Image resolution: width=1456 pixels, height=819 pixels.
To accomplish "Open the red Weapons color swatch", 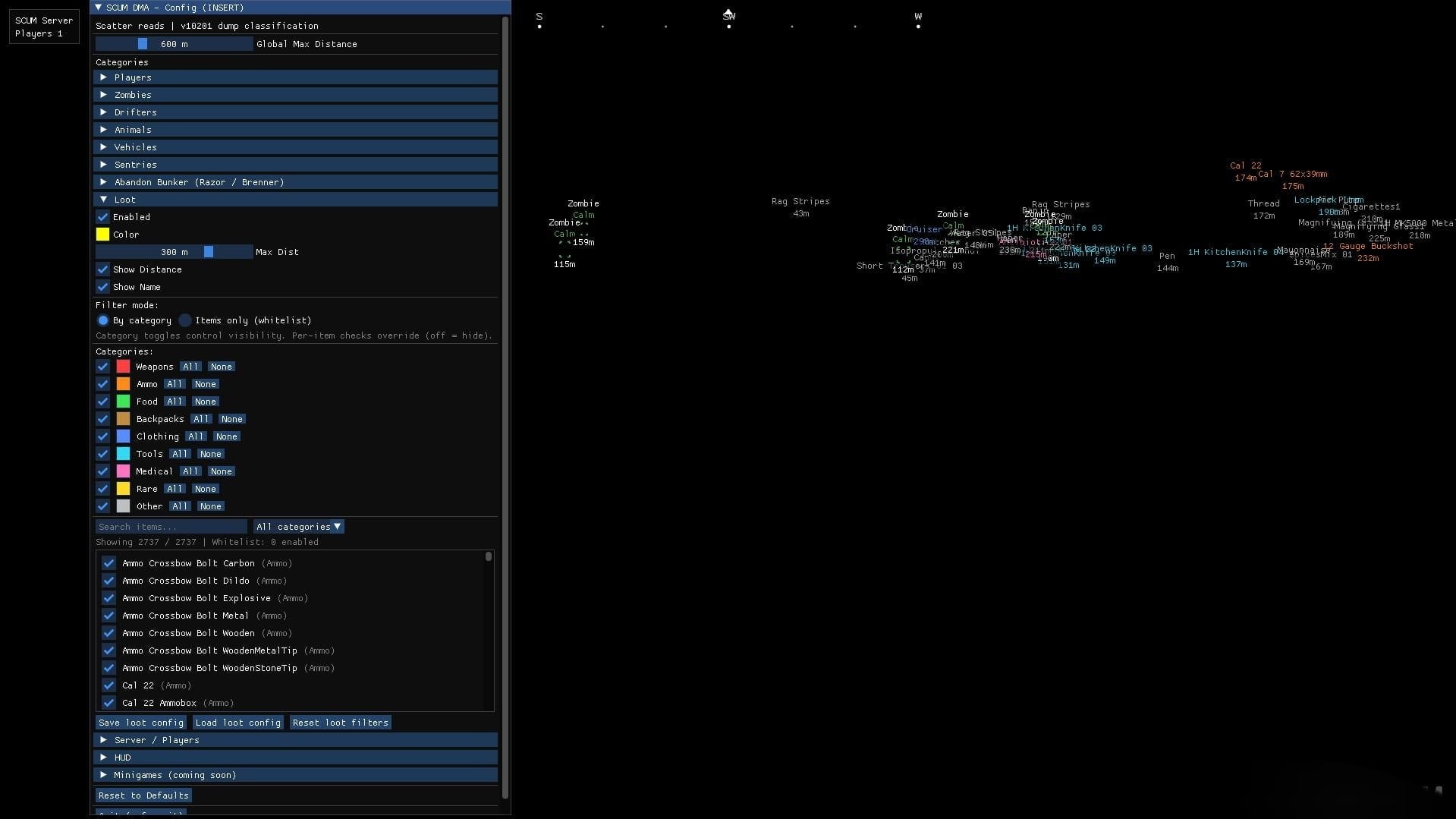I will click(123, 367).
